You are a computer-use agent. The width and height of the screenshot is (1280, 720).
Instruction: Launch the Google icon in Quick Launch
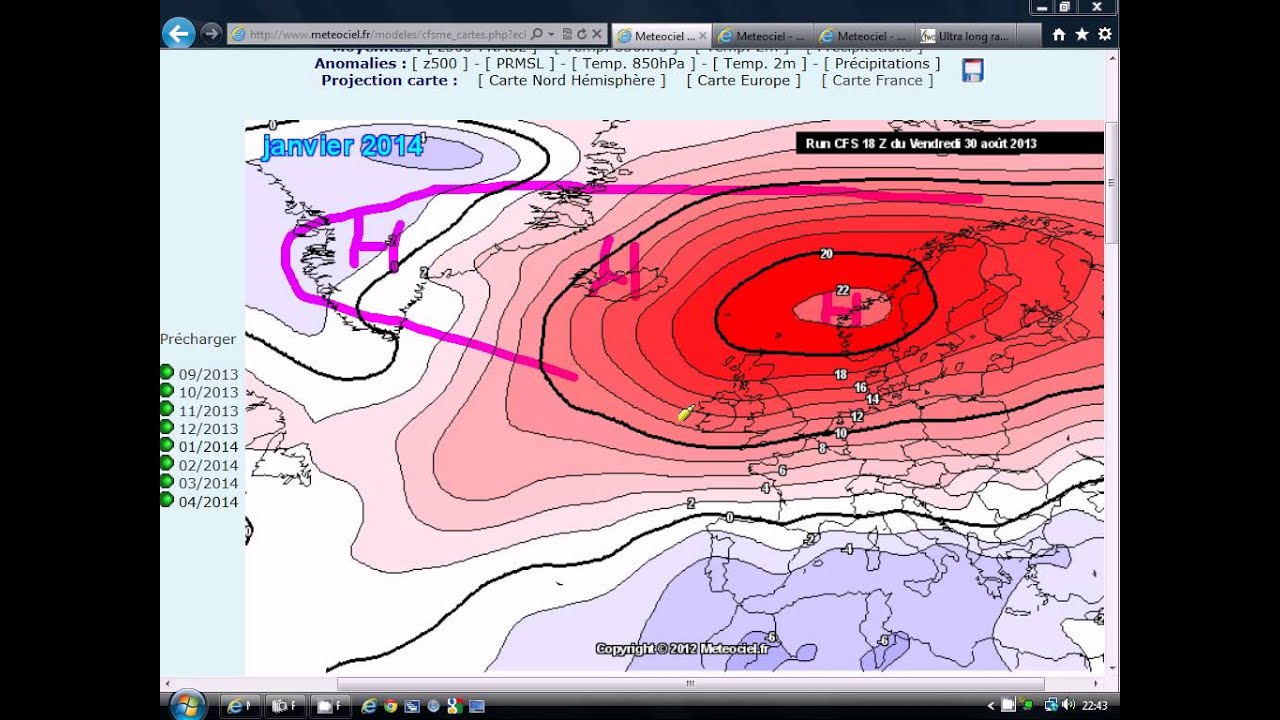[x=454, y=706]
